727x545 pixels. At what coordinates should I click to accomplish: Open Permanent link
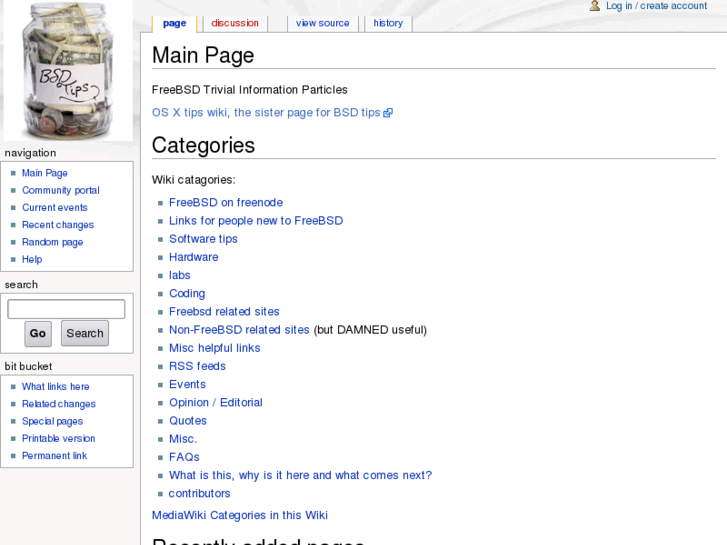pos(54,455)
